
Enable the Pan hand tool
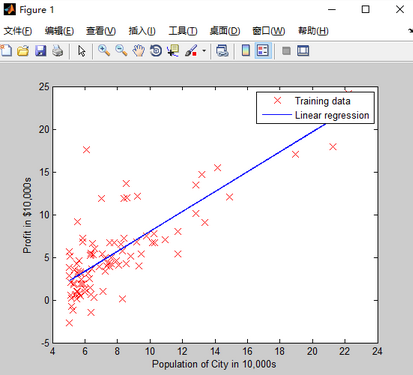138,51
